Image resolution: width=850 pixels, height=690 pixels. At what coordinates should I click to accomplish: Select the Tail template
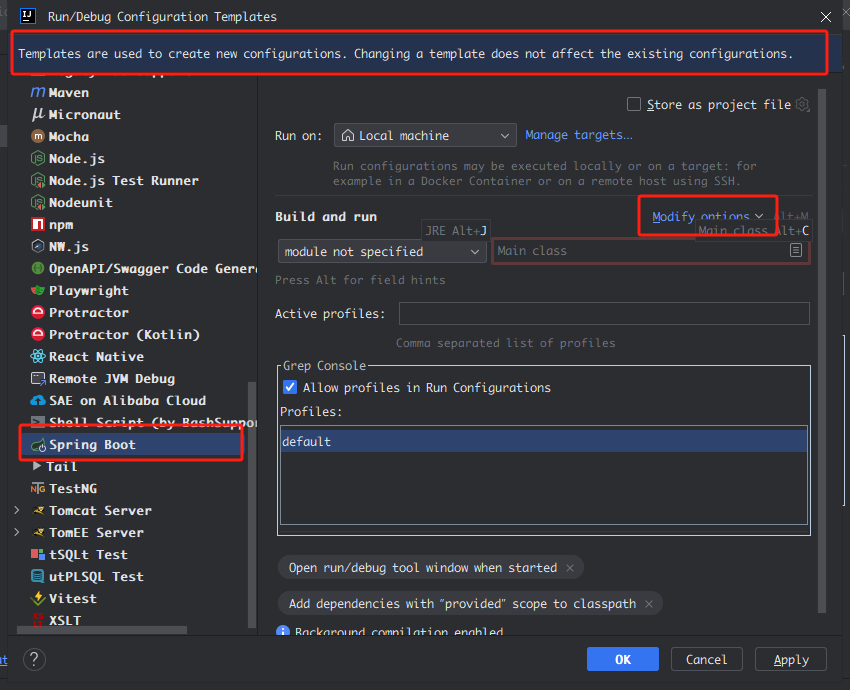click(61, 467)
